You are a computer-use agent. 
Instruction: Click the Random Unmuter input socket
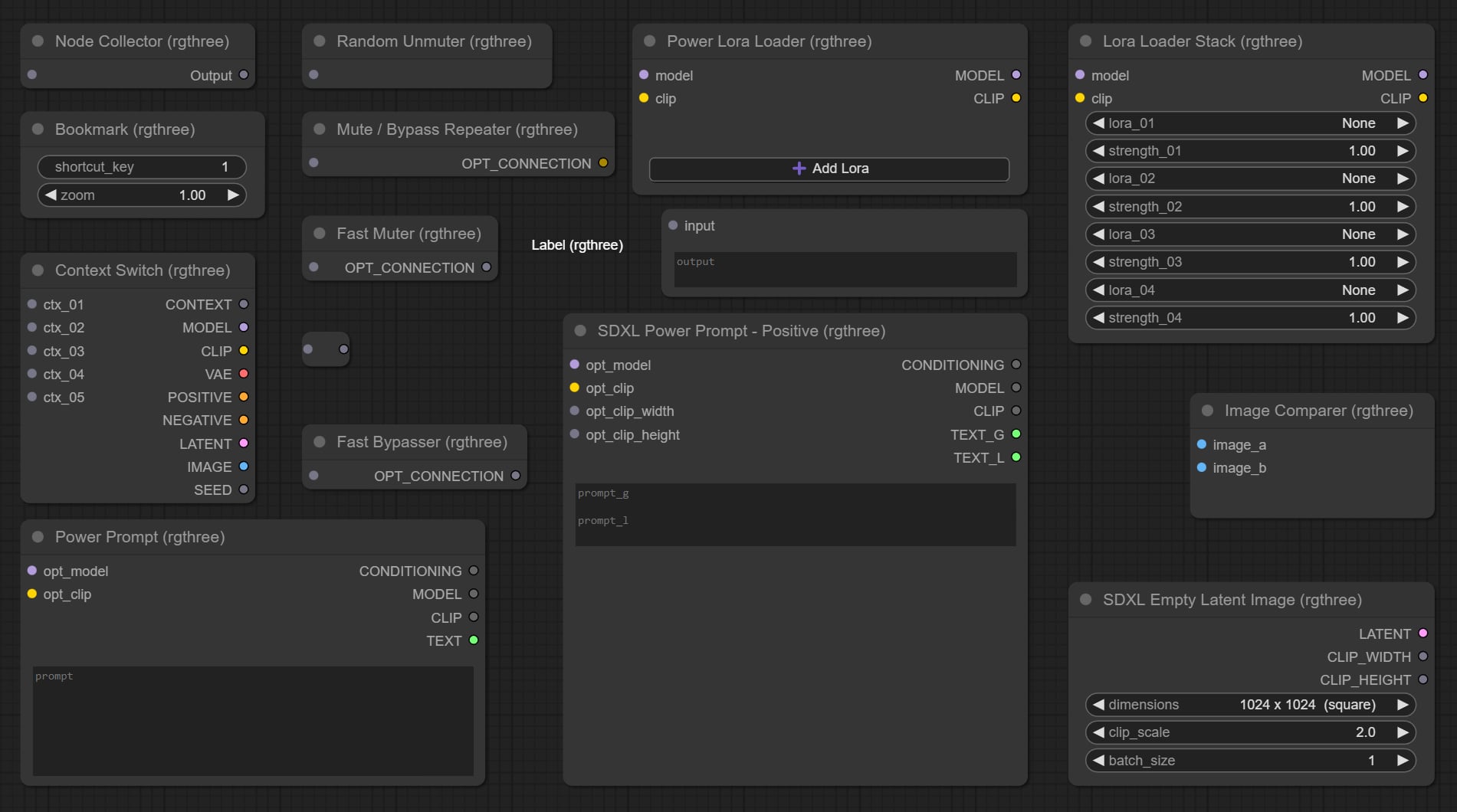(x=313, y=75)
